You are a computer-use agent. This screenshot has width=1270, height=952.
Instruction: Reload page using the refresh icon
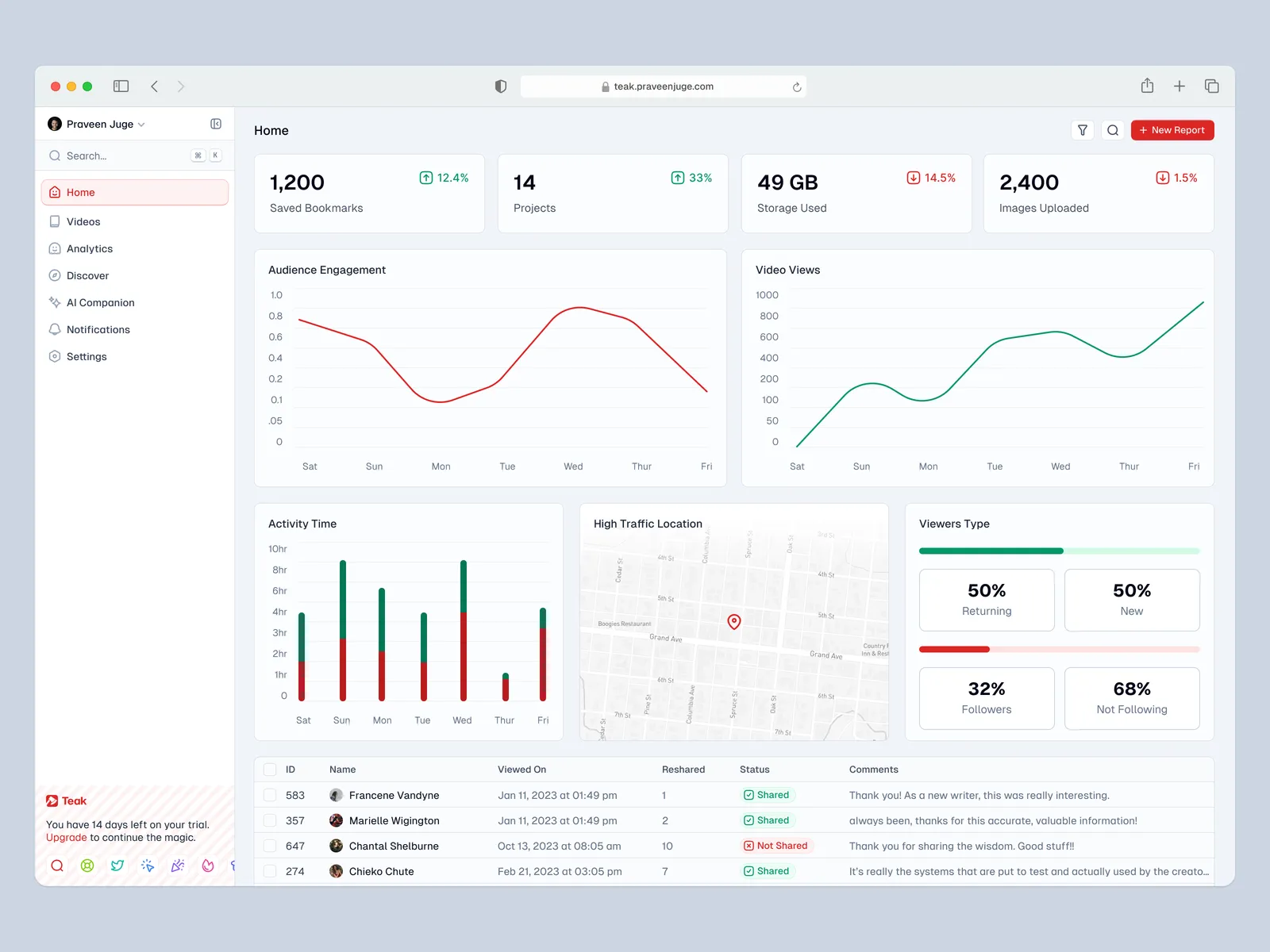click(797, 87)
